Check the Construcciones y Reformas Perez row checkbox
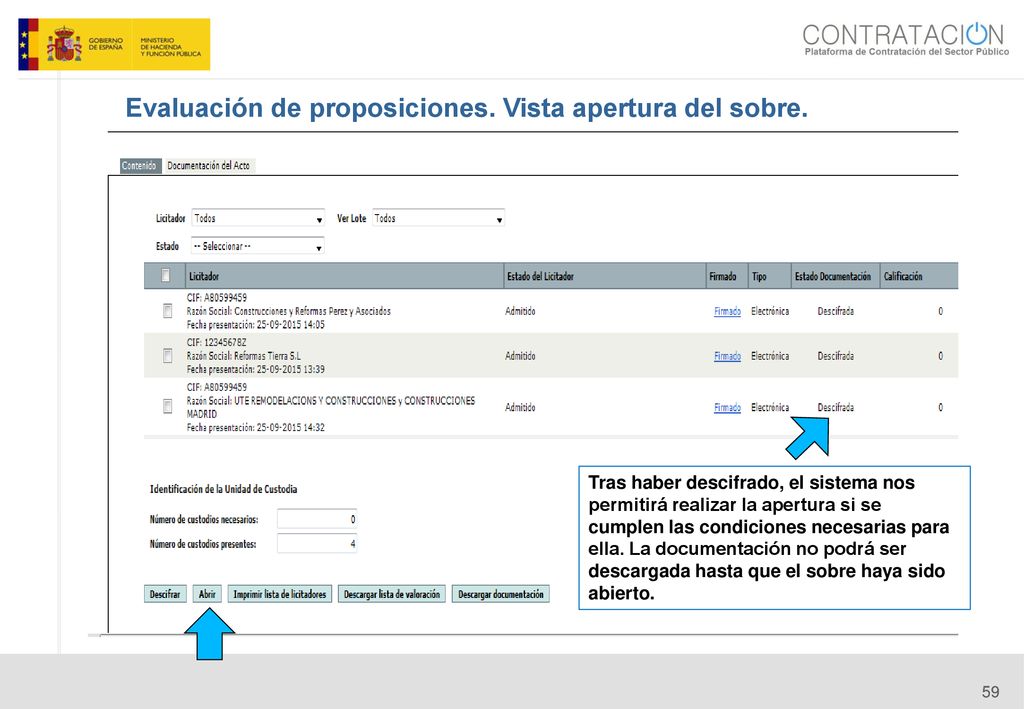1024x709 pixels. tap(167, 311)
